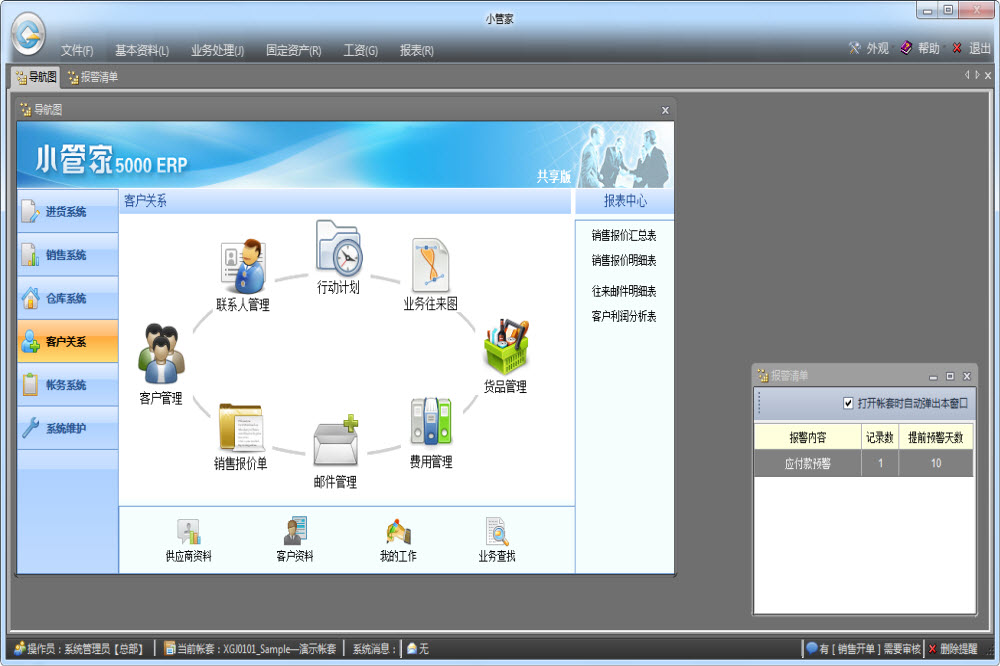
Task: Toggle 打开帐套时自动弹出本窗口 checkbox
Action: [848, 403]
